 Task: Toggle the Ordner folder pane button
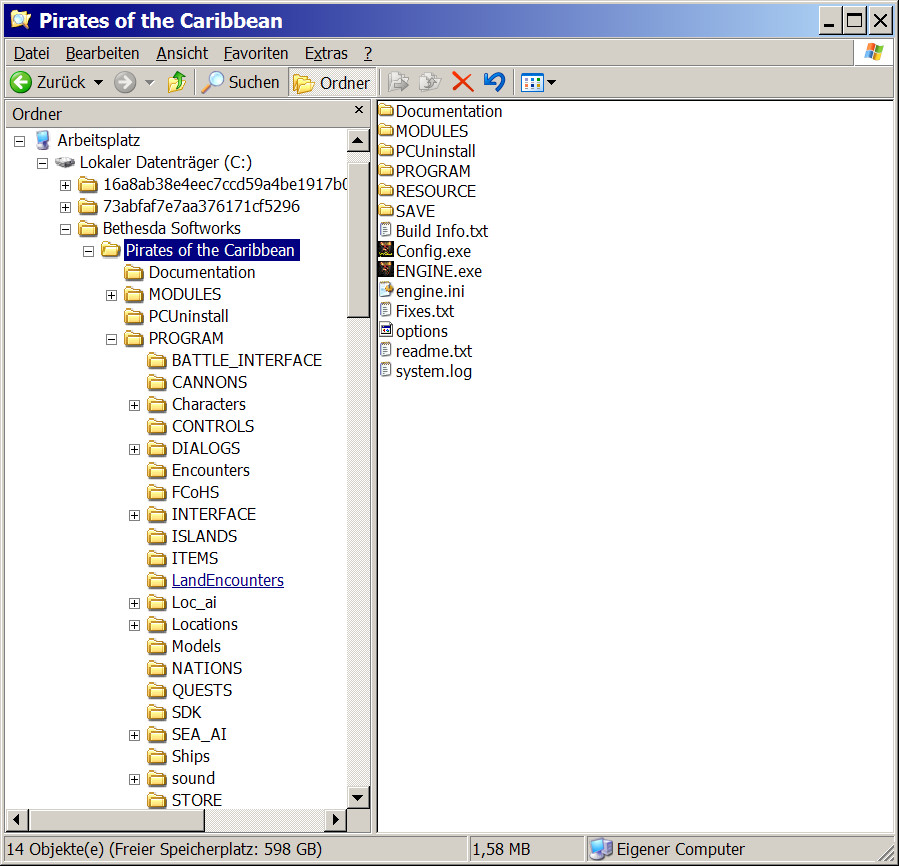pyautogui.click(x=332, y=83)
